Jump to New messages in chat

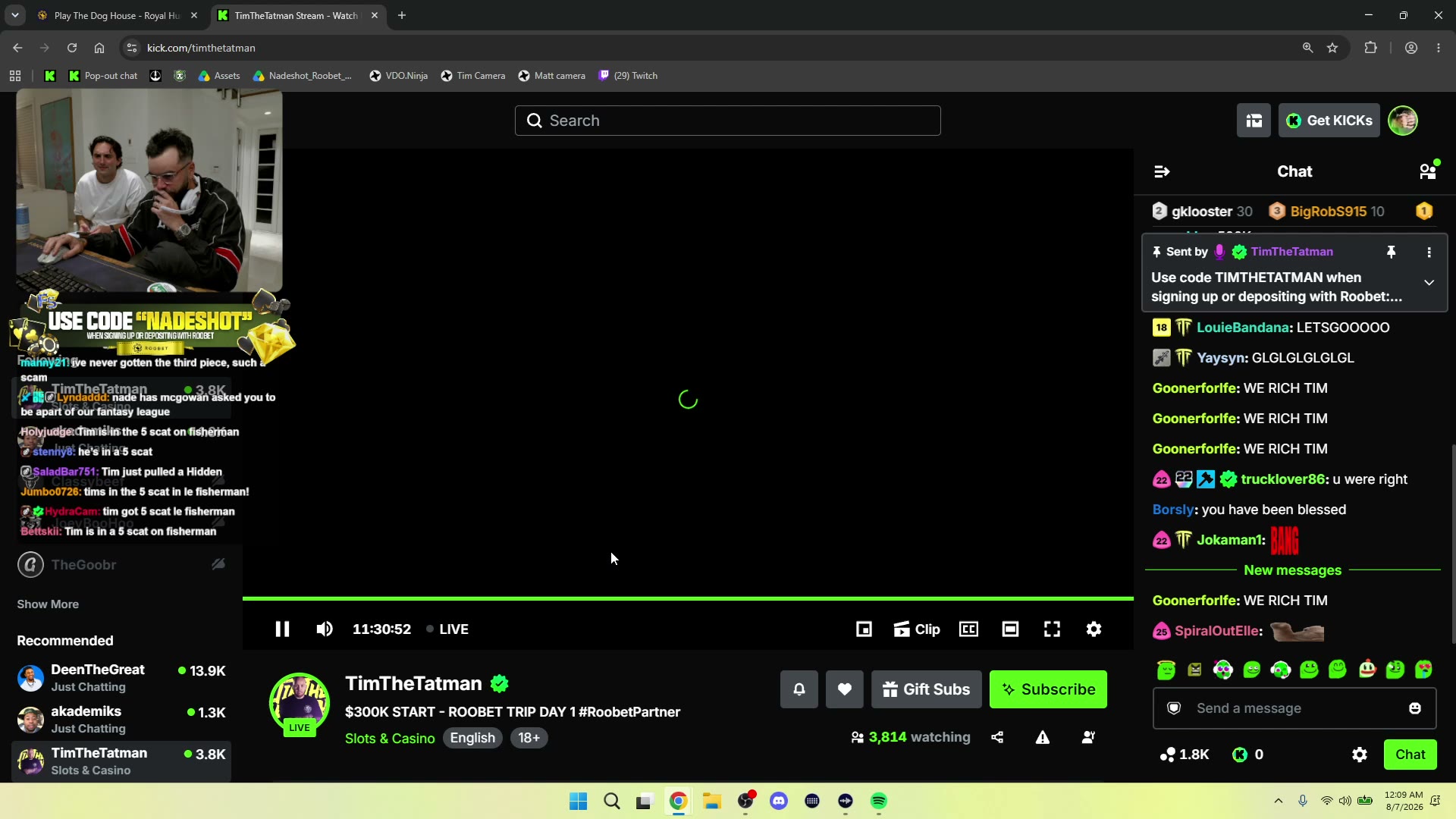coord(1292,570)
